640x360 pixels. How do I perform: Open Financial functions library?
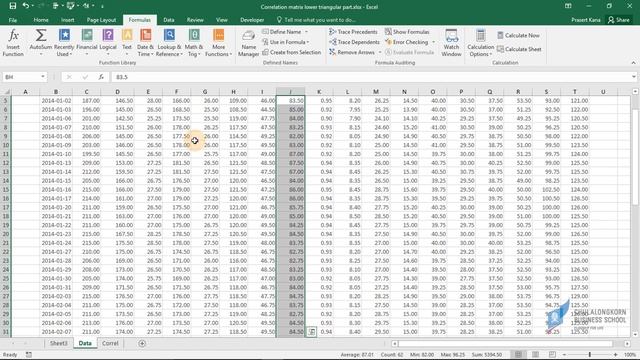tap(87, 42)
